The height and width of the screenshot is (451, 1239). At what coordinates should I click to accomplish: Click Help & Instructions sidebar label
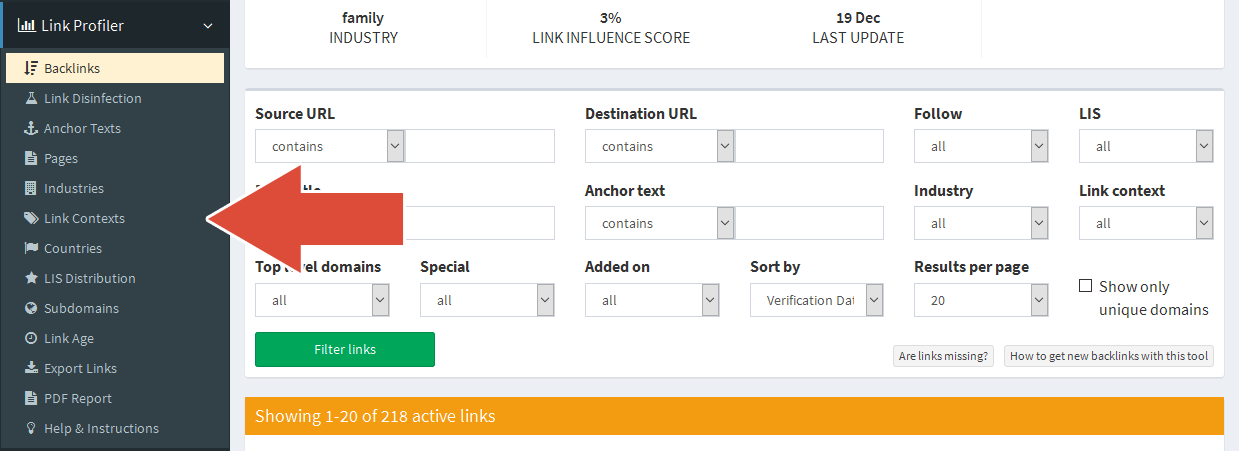click(101, 428)
